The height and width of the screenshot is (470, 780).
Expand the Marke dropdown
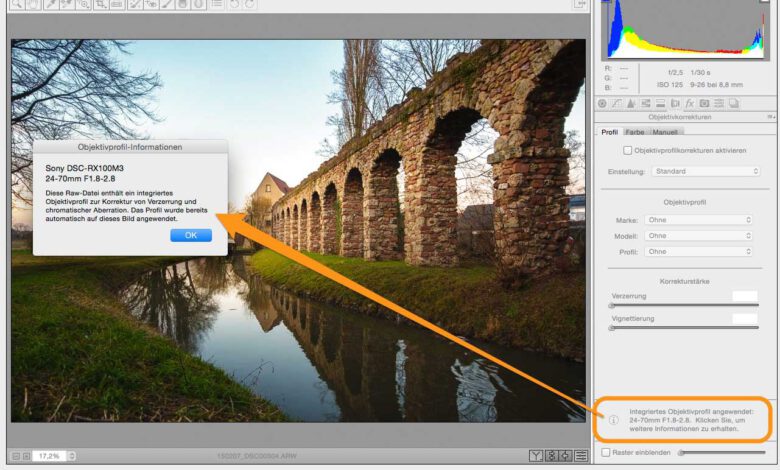click(x=698, y=220)
